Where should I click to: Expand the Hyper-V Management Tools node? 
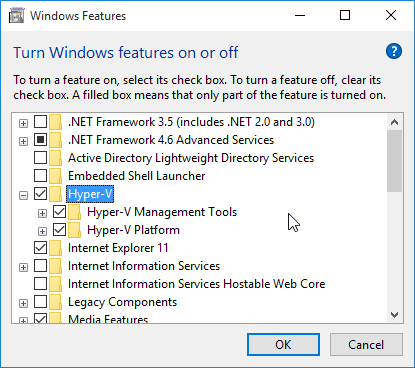pyautogui.click(x=42, y=214)
